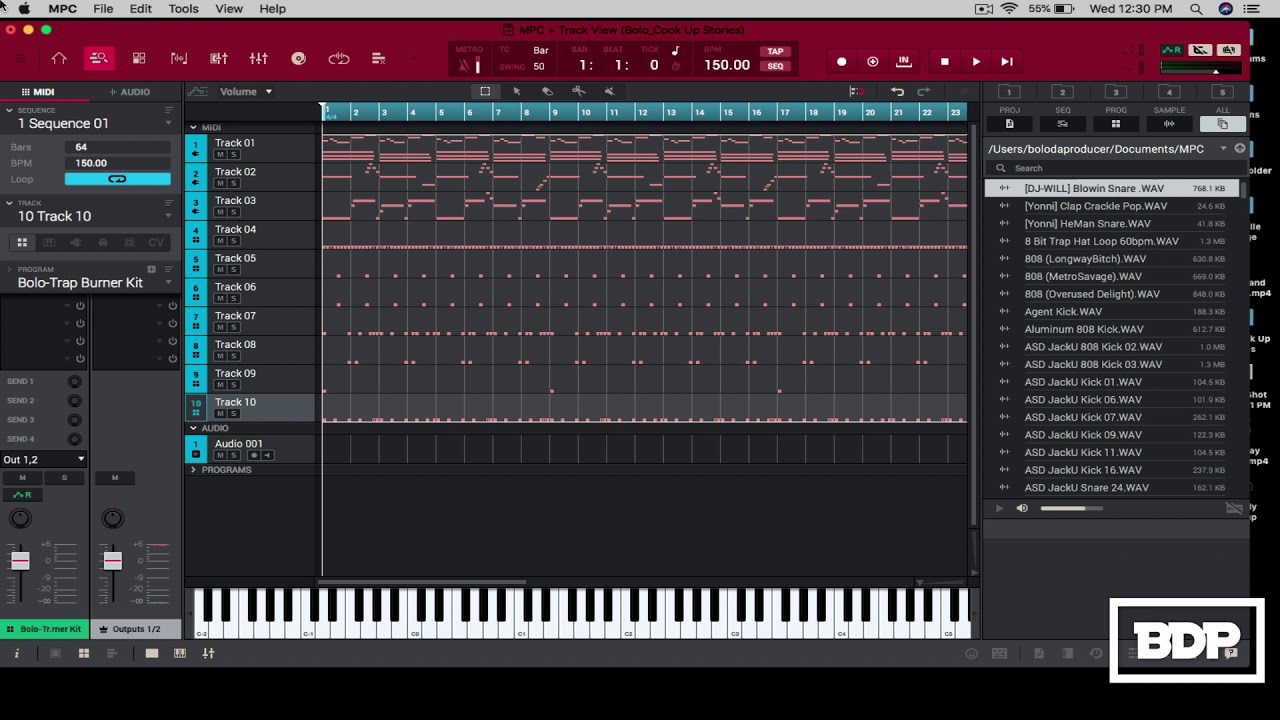Open the next sequence list icon

(378, 59)
